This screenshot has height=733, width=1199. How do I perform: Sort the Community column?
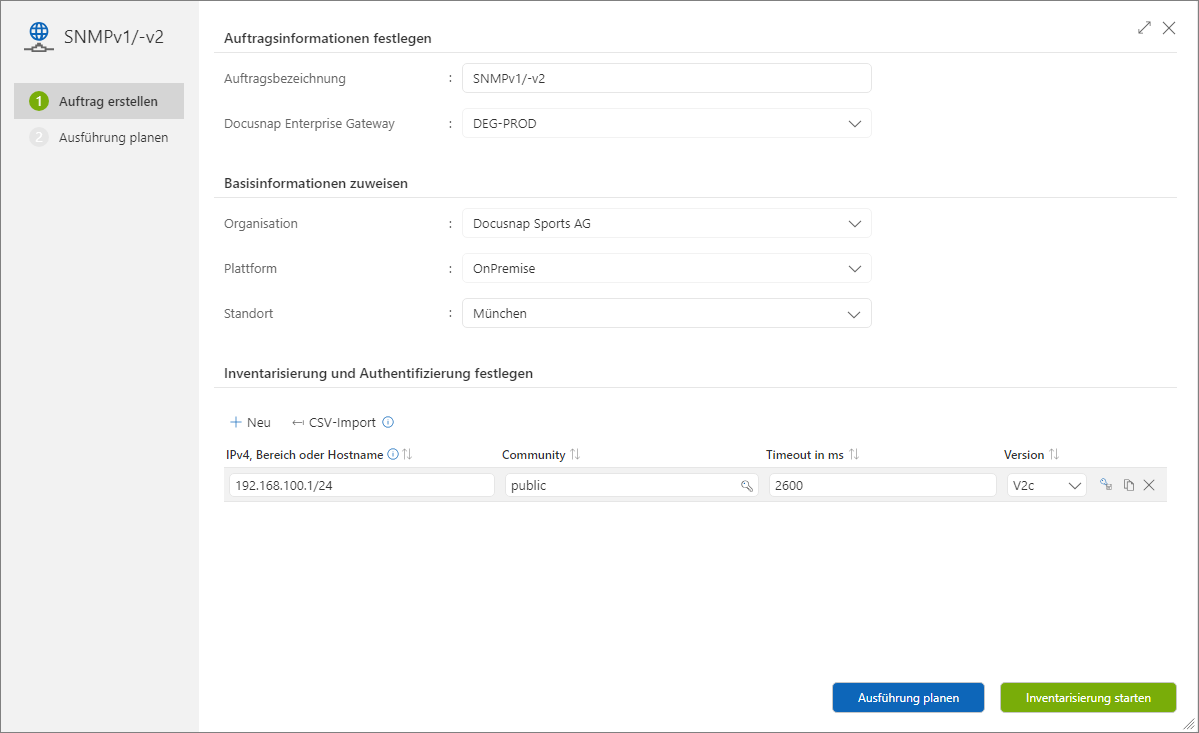pyautogui.click(x=575, y=454)
